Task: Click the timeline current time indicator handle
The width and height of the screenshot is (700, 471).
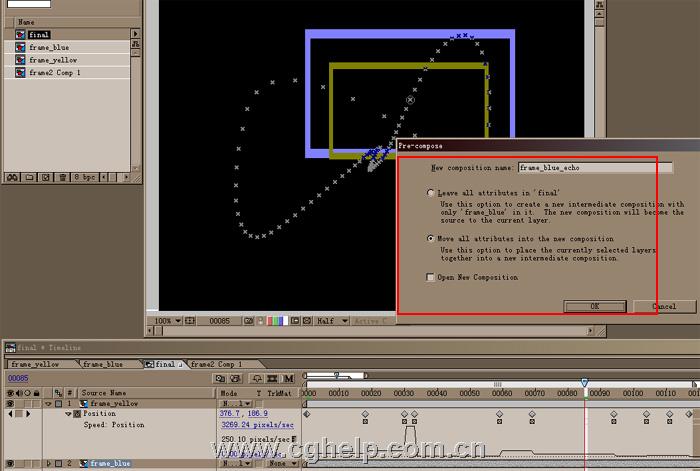Action: click(x=584, y=383)
